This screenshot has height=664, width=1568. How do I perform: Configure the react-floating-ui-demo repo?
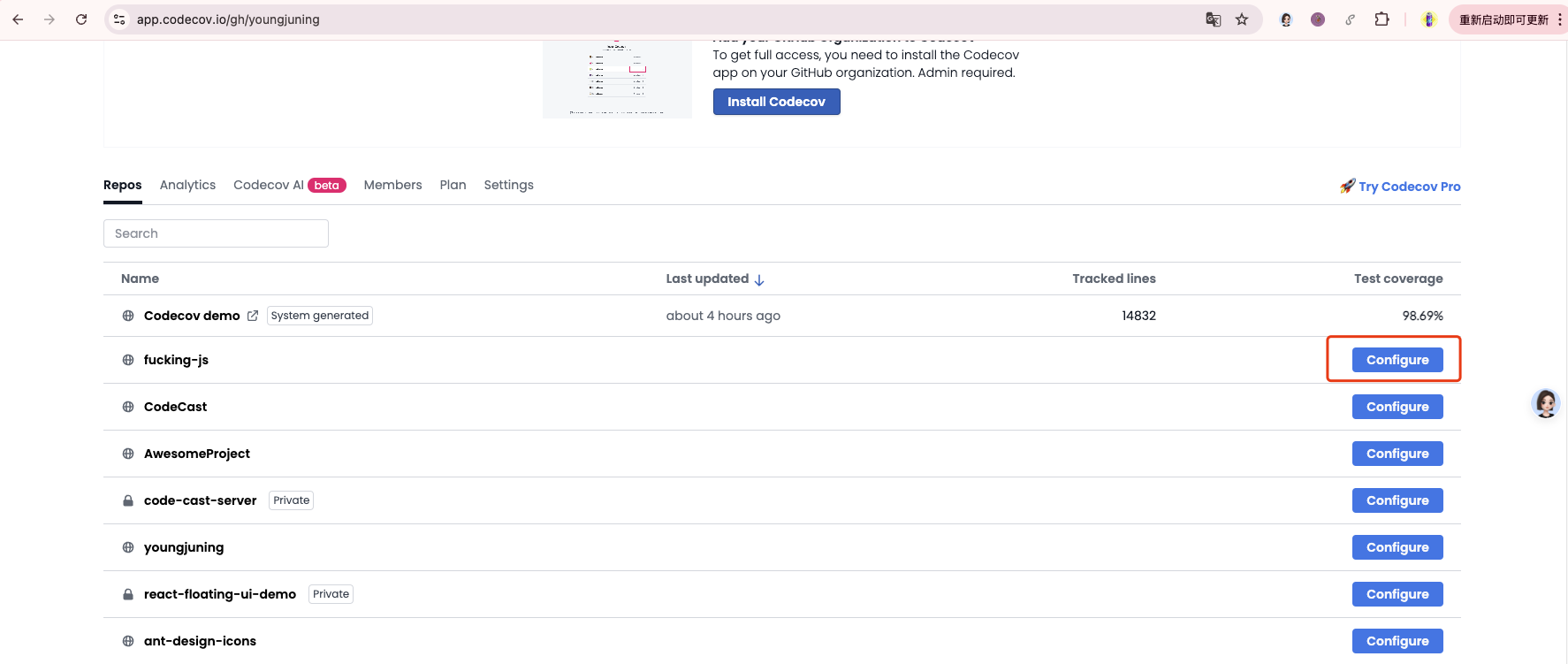point(1397,594)
